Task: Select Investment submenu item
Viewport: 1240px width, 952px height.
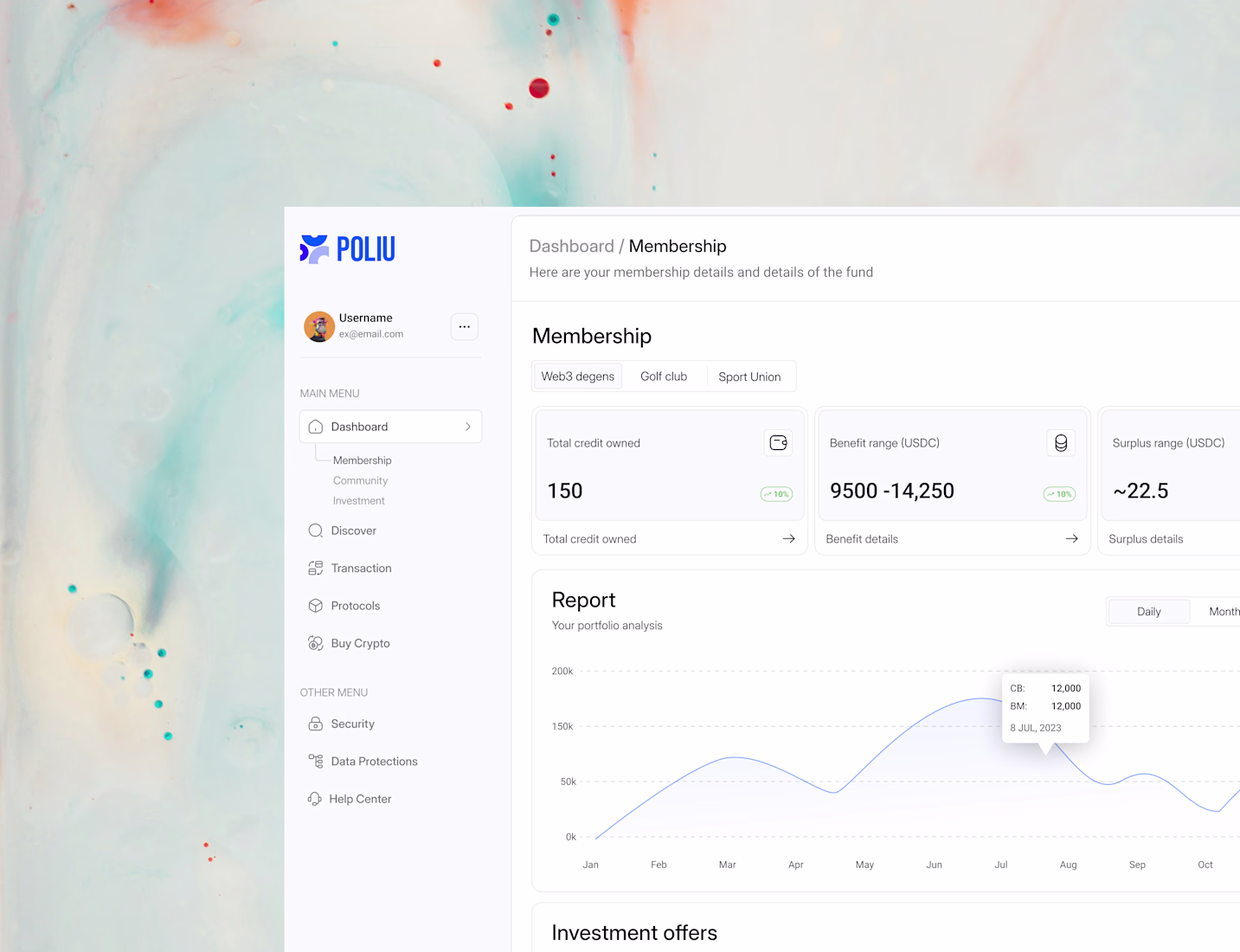Action: coord(359,500)
